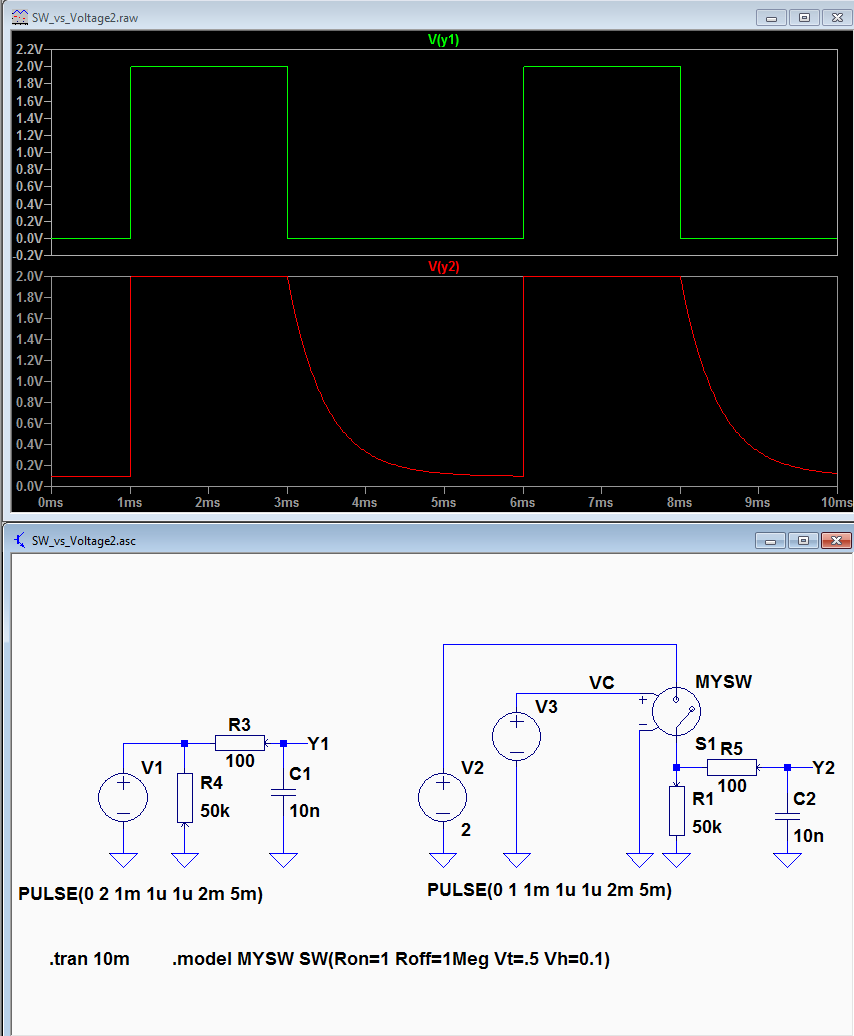Click the R5 value 100
854x1036 pixels.
(x=732, y=786)
